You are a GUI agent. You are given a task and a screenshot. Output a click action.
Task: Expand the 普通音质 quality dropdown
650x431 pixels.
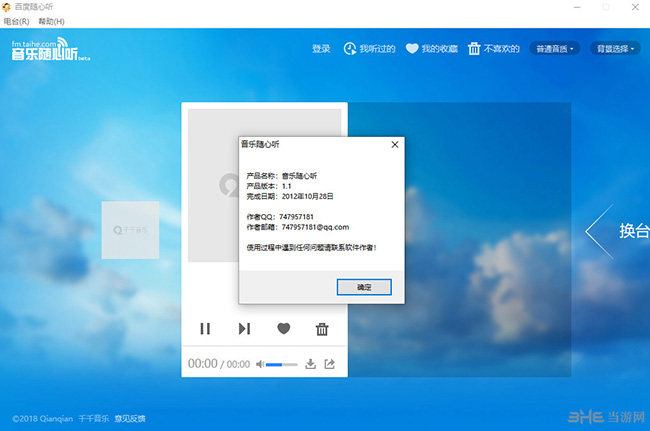(x=555, y=49)
